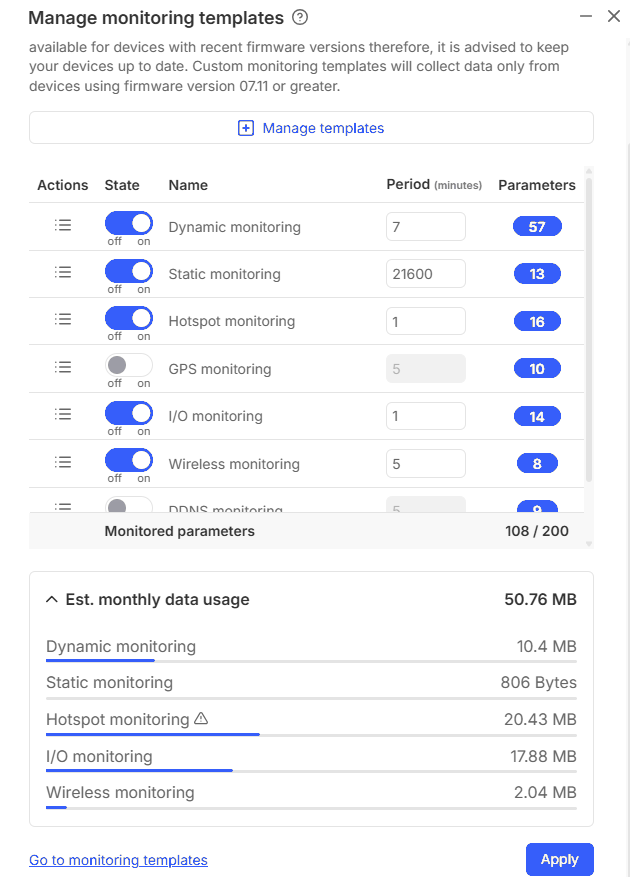Enable the GPS monitoring toggle
Viewport: 630px width, 877px height.
click(129, 366)
